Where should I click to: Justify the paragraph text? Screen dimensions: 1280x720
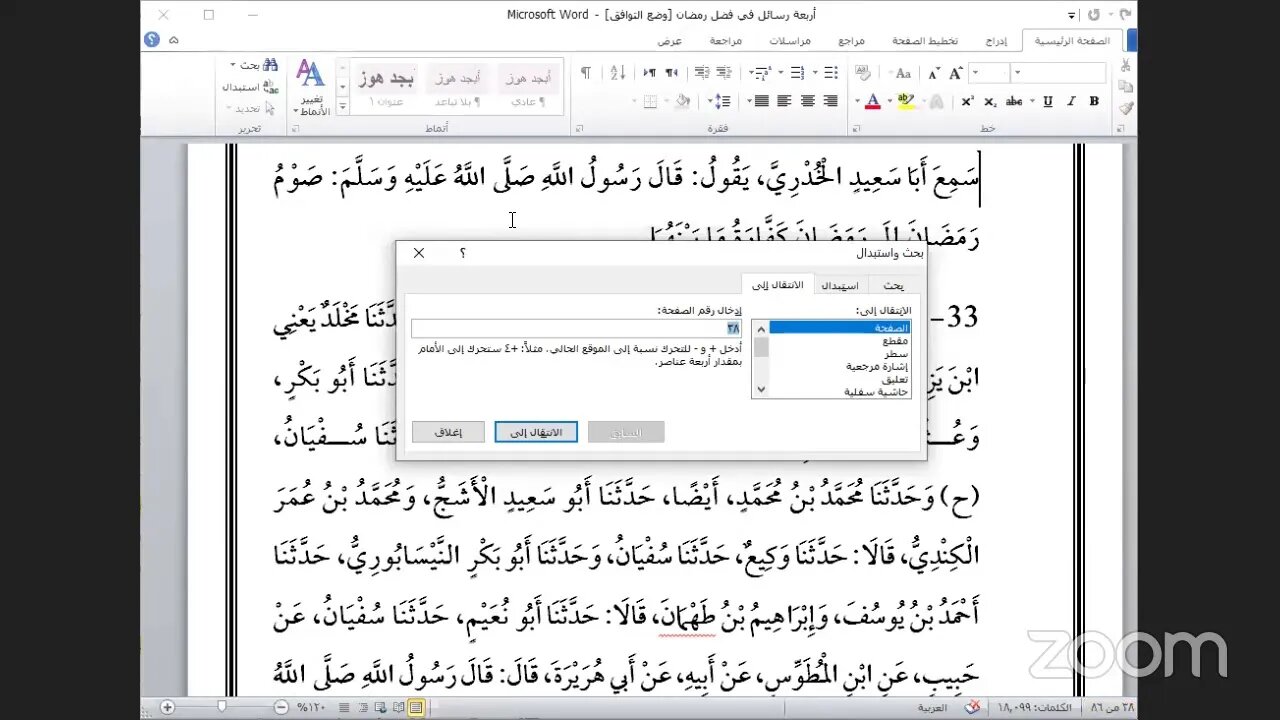(x=762, y=101)
